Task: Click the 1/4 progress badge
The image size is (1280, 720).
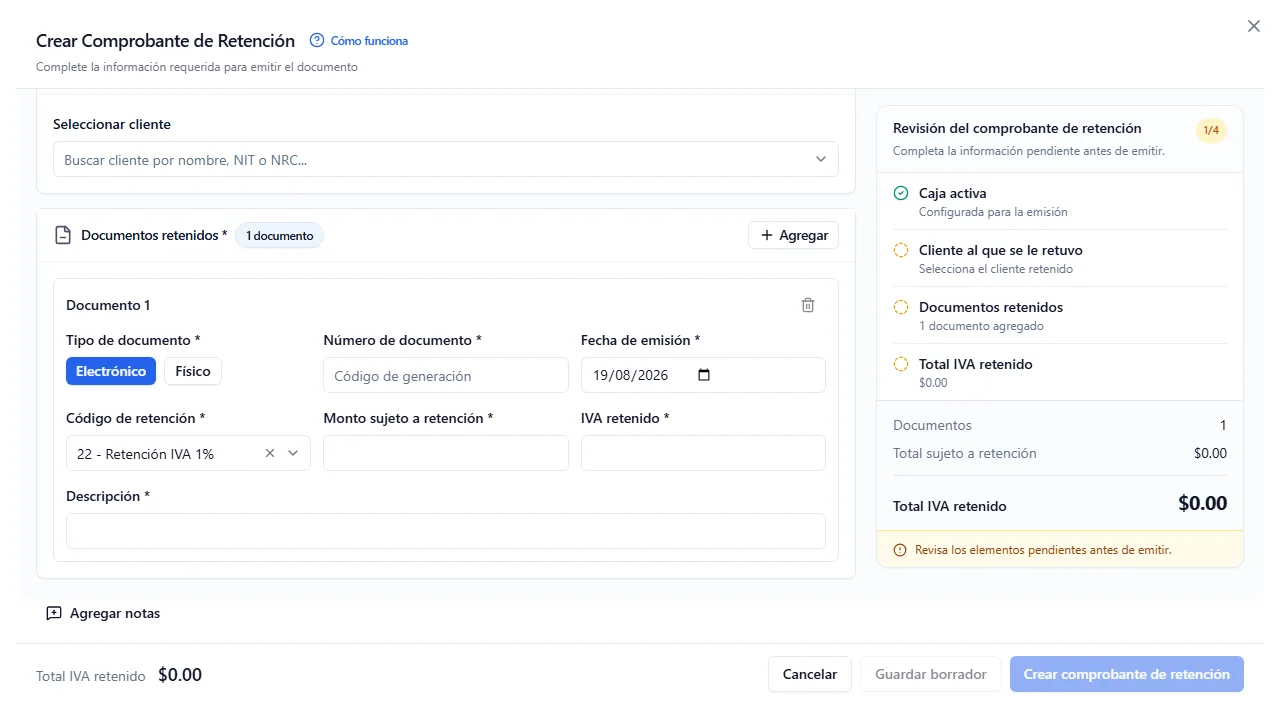Action: click(1211, 130)
